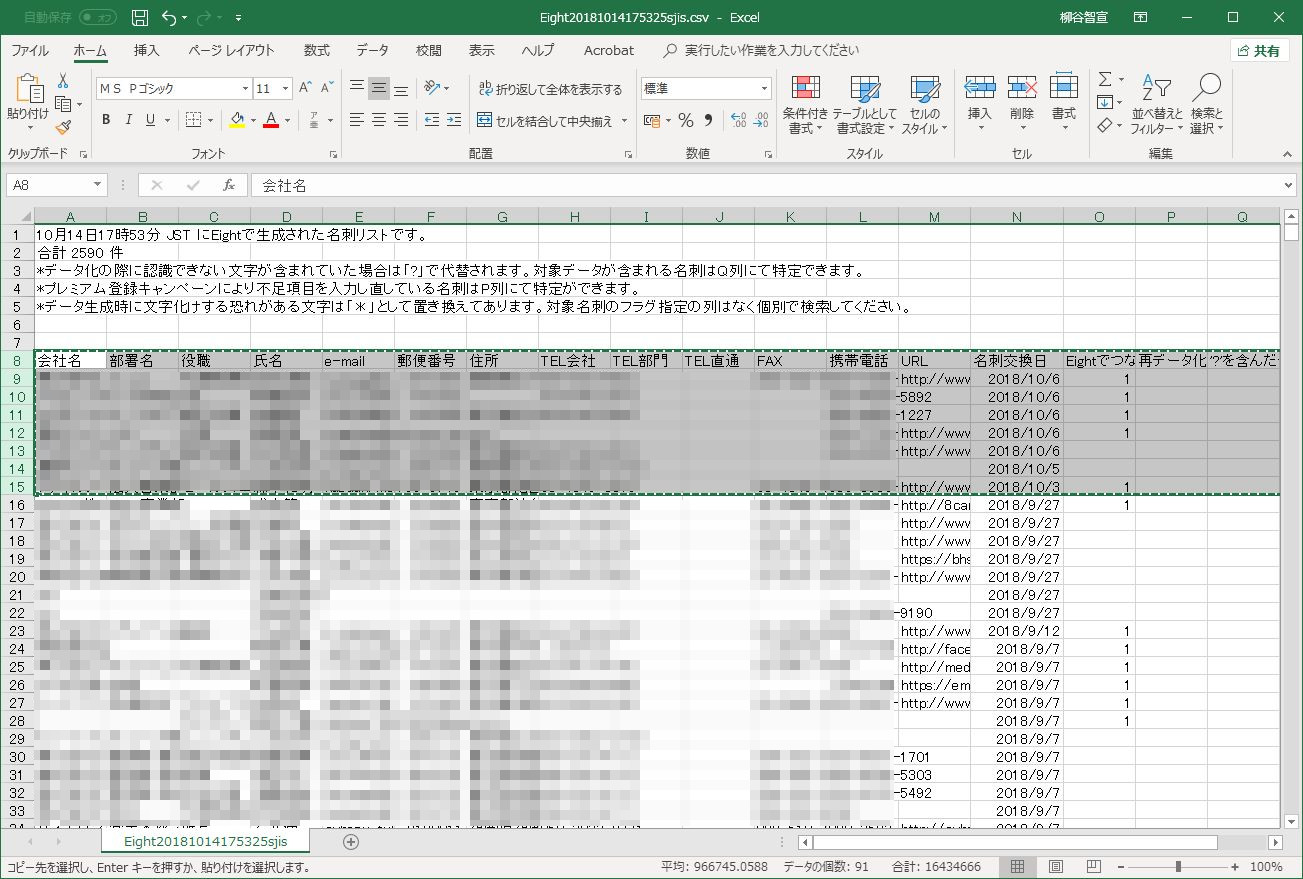Click the 共有 share button
The image size is (1303, 879).
click(x=1259, y=50)
